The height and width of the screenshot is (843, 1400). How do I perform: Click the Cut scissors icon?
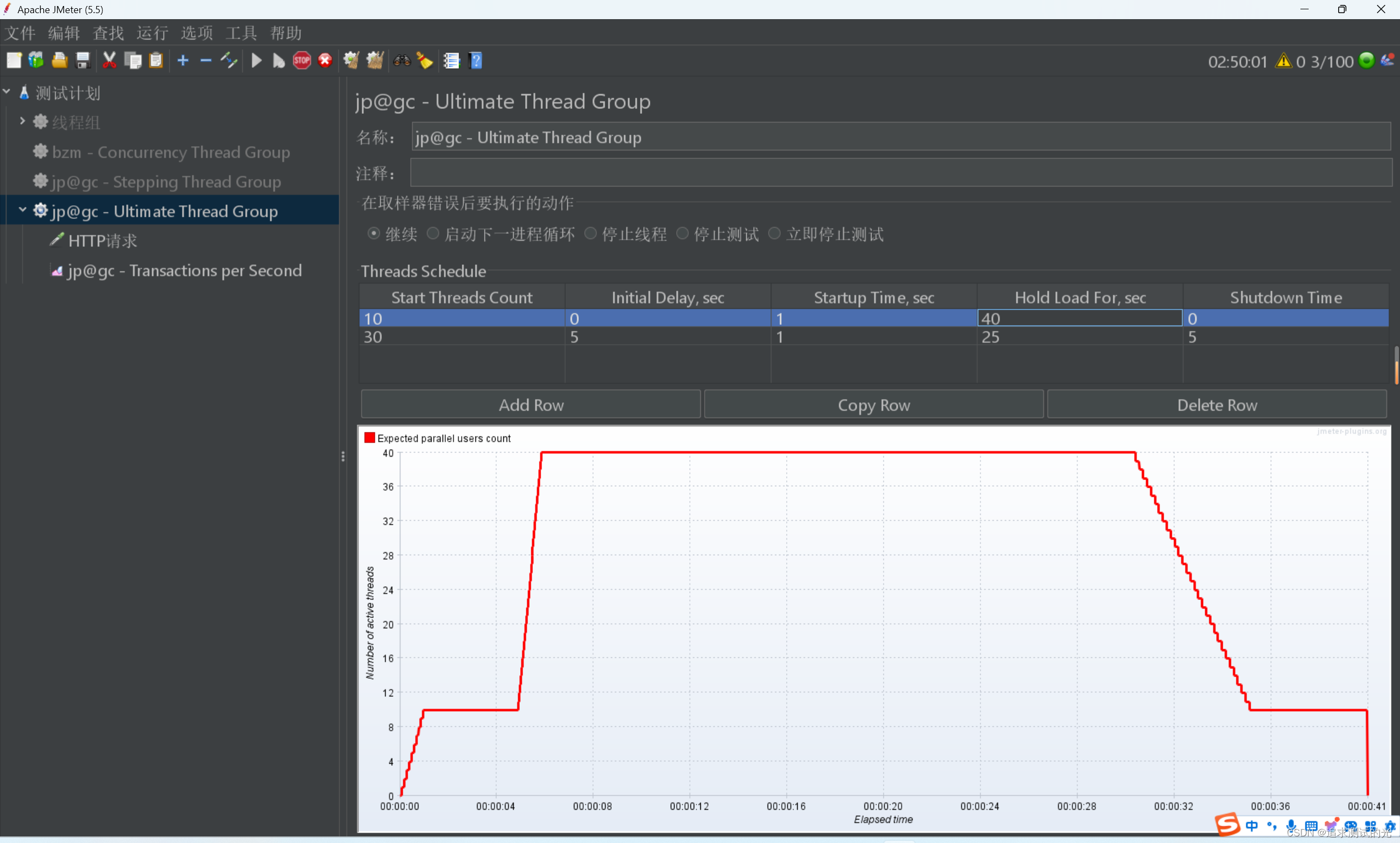[x=109, y=60]
